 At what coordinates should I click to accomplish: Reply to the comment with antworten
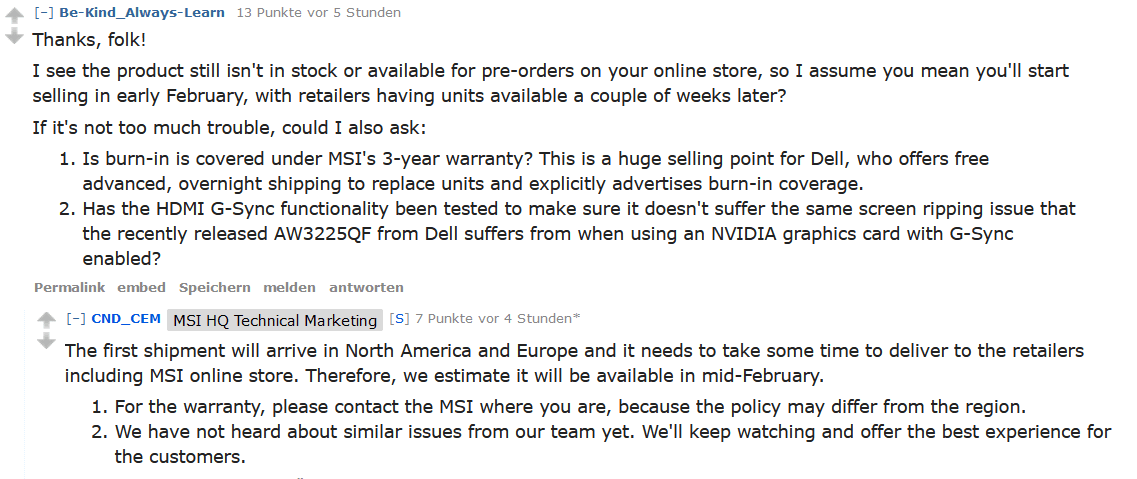tap(366, 288)
